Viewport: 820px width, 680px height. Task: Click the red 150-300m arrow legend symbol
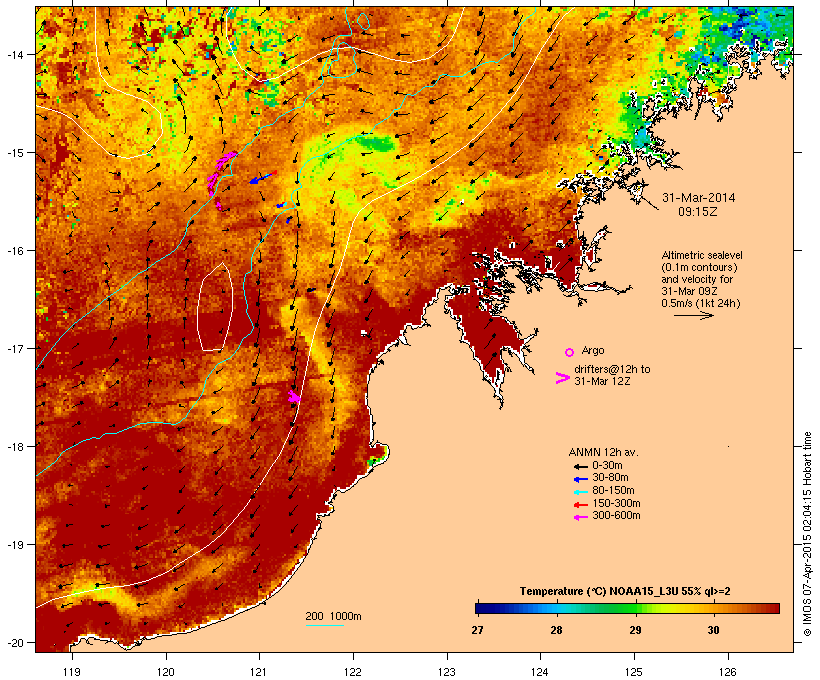click(580, 504)
